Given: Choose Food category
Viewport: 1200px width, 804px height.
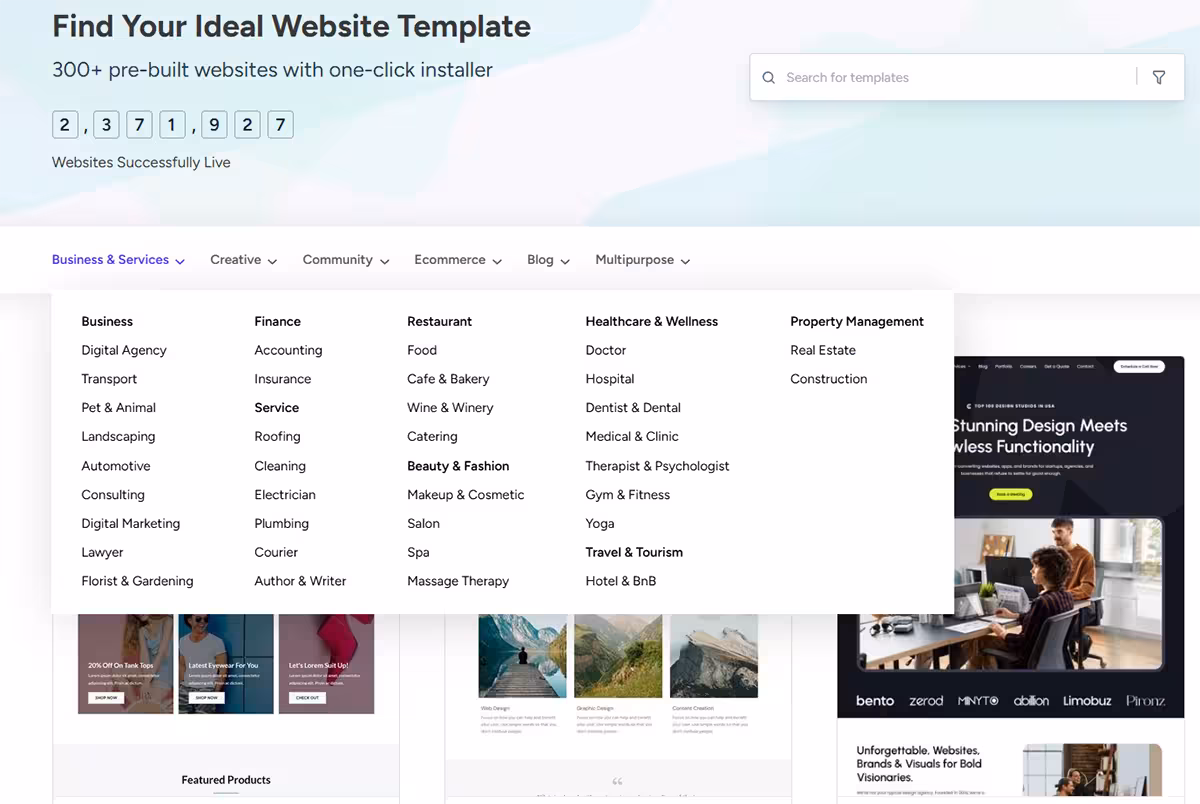Looking at the screenshot, I should [422, 350].
